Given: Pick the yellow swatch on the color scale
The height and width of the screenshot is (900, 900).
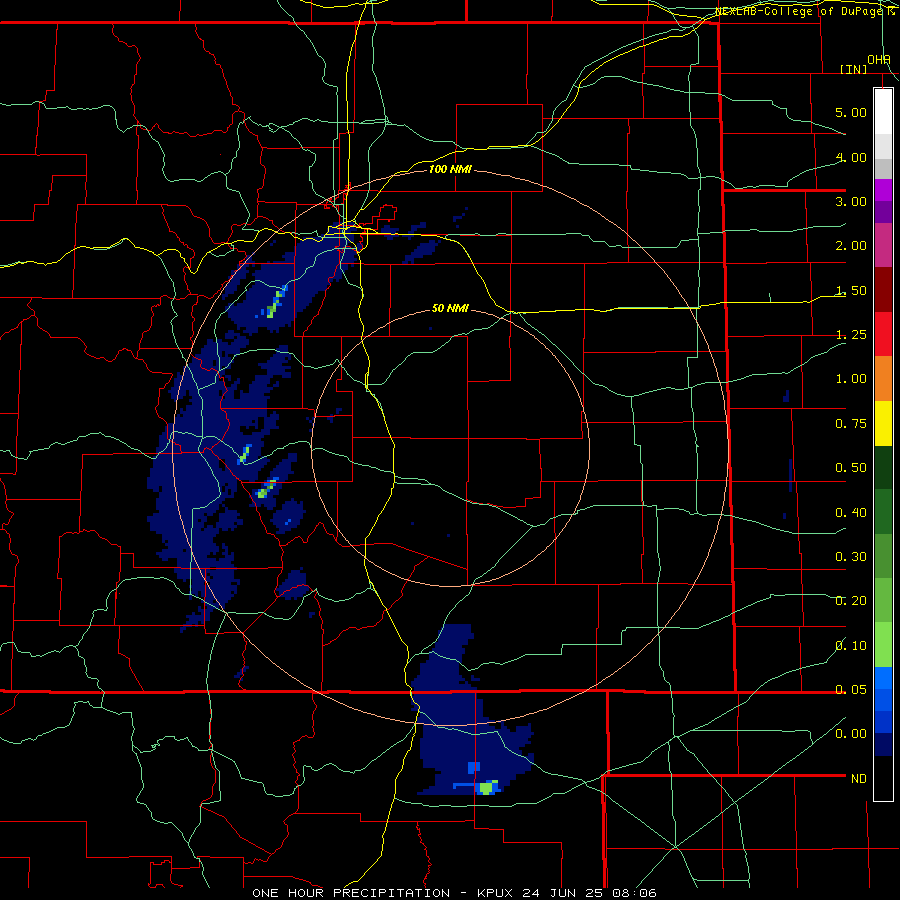Looking at the screenshot, I should (x=883, y=424).
